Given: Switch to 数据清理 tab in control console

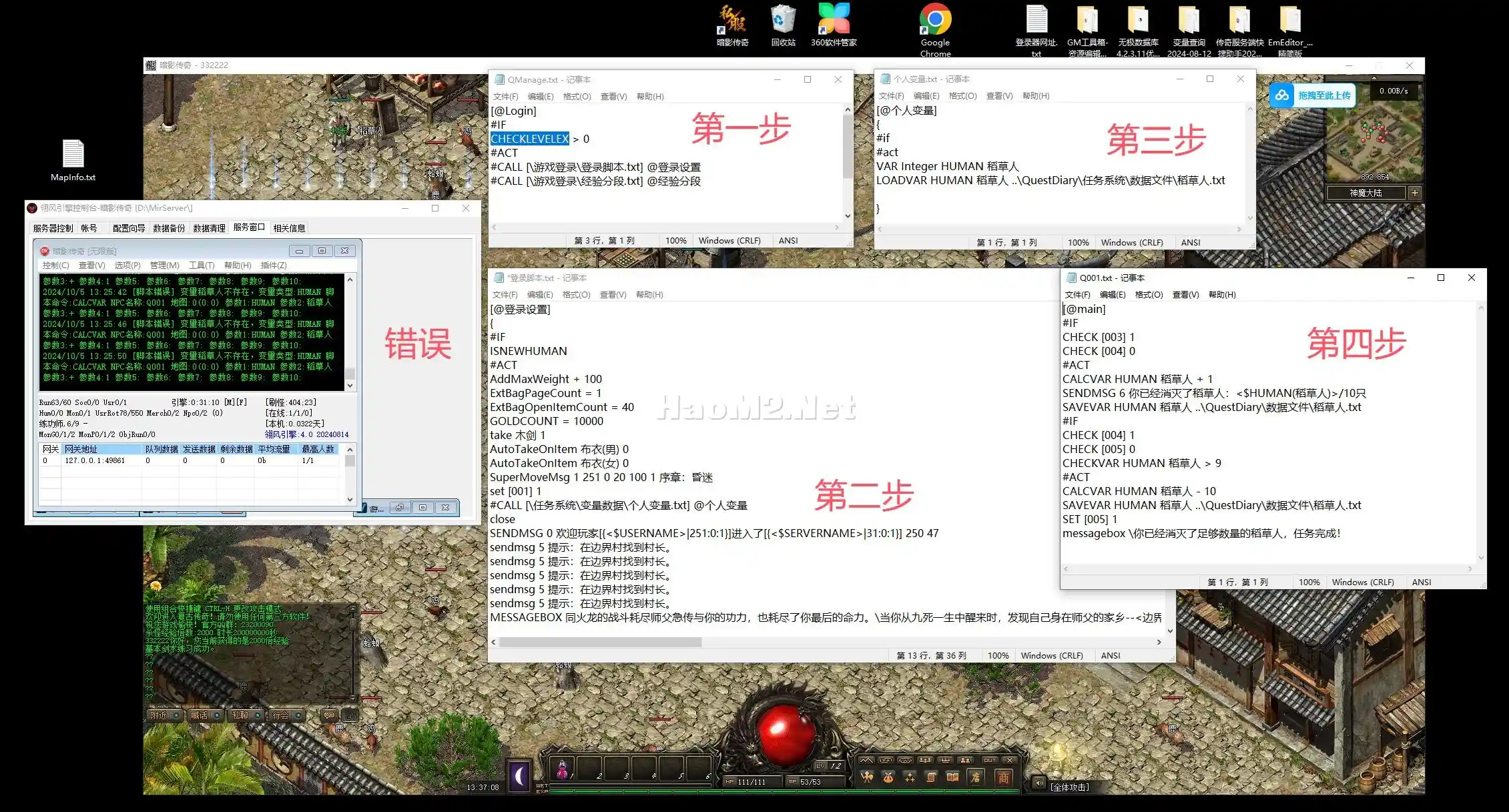Looking at the screenshot, I should click(x=209, y=228).
